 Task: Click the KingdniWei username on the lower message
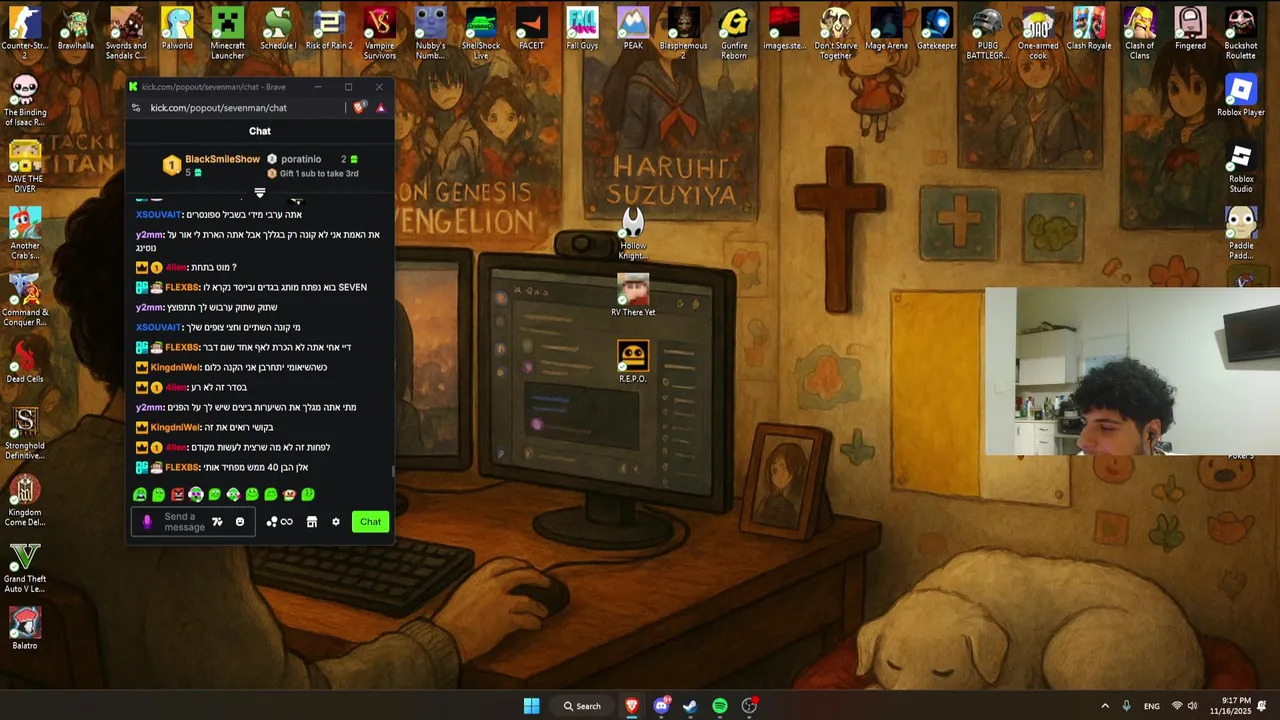pos(175,427)
